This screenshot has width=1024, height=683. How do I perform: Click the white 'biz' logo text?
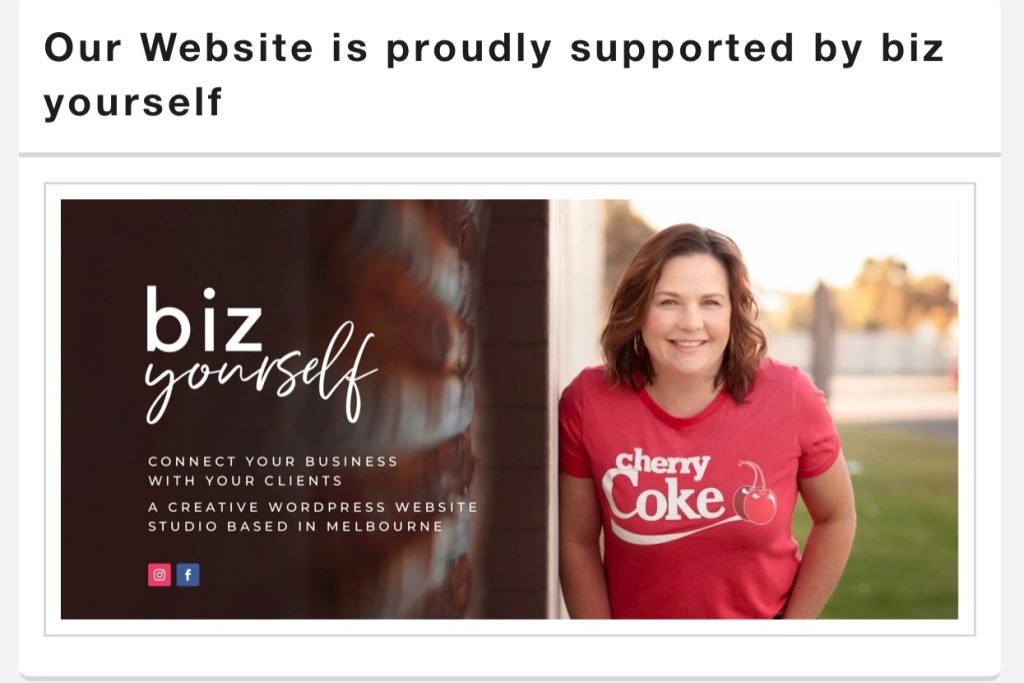[203, 319]
